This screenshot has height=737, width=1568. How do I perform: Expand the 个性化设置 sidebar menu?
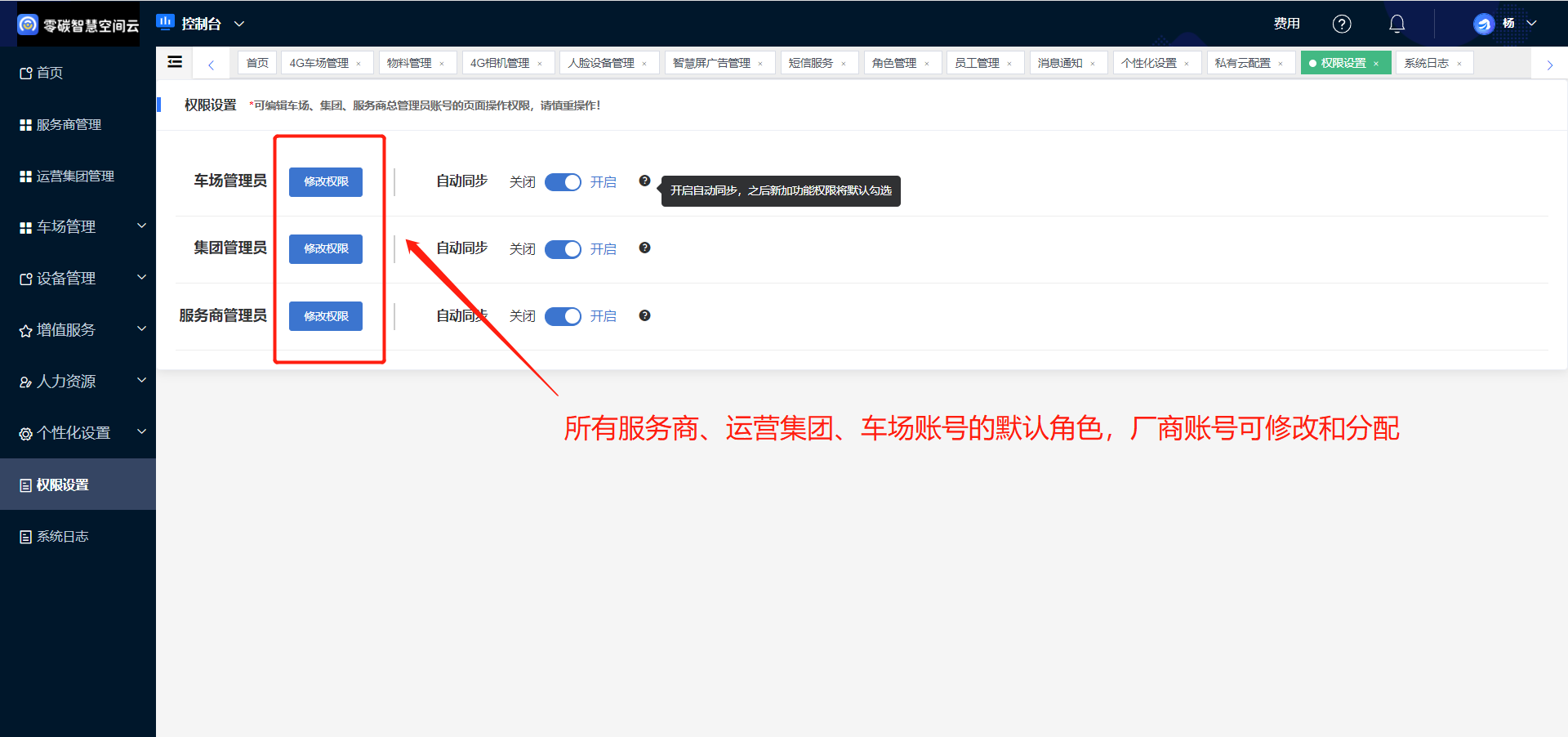(x=78, y=432)
